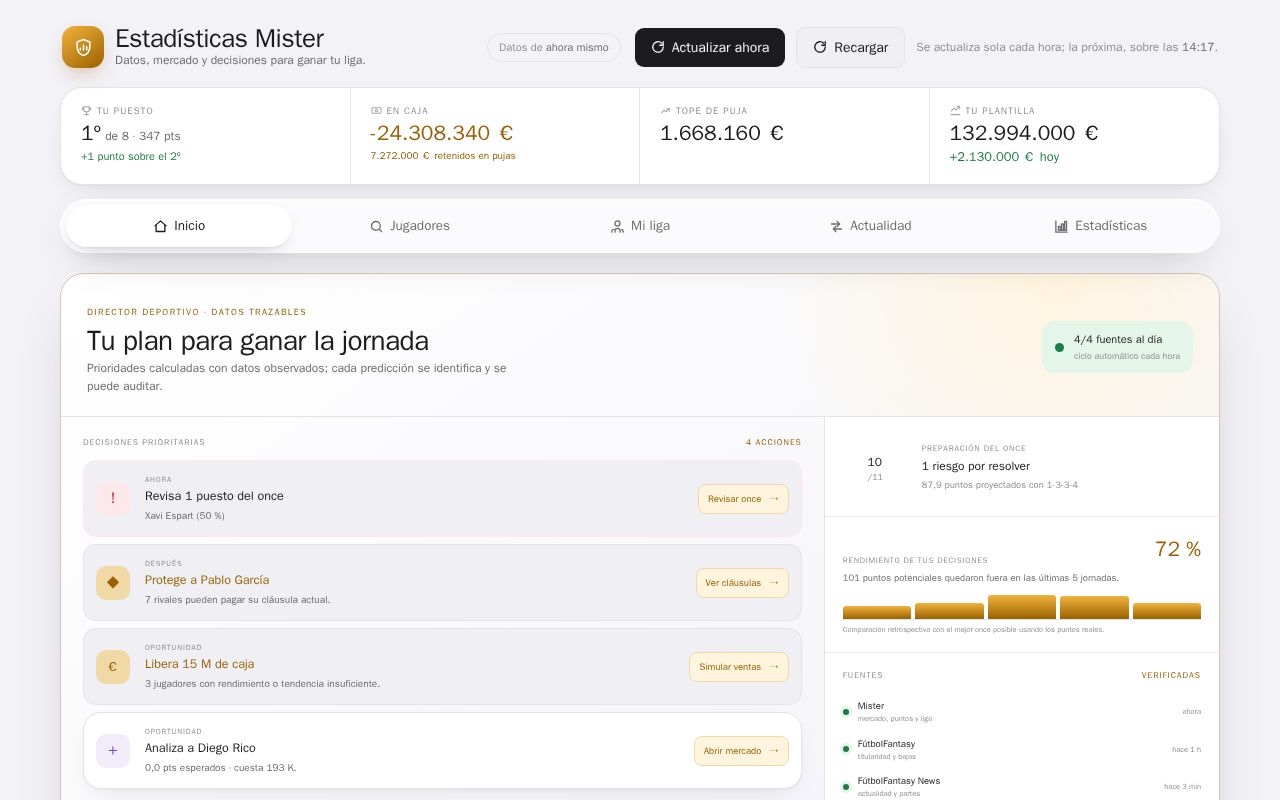
Task: Open the Actualidad tab
Action: coord(871,226)
